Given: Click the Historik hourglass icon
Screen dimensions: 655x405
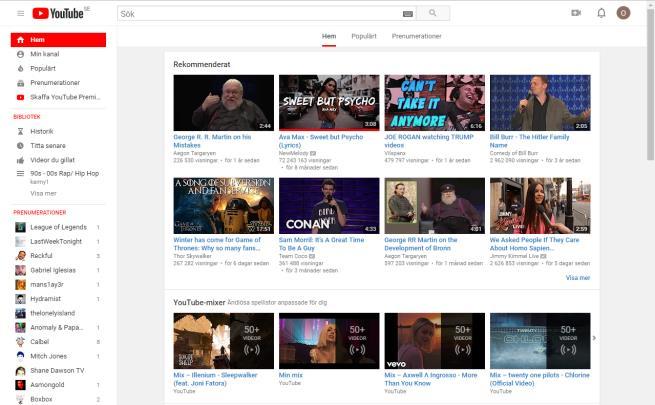Looking at the screenshot, I should pos(20,132).
